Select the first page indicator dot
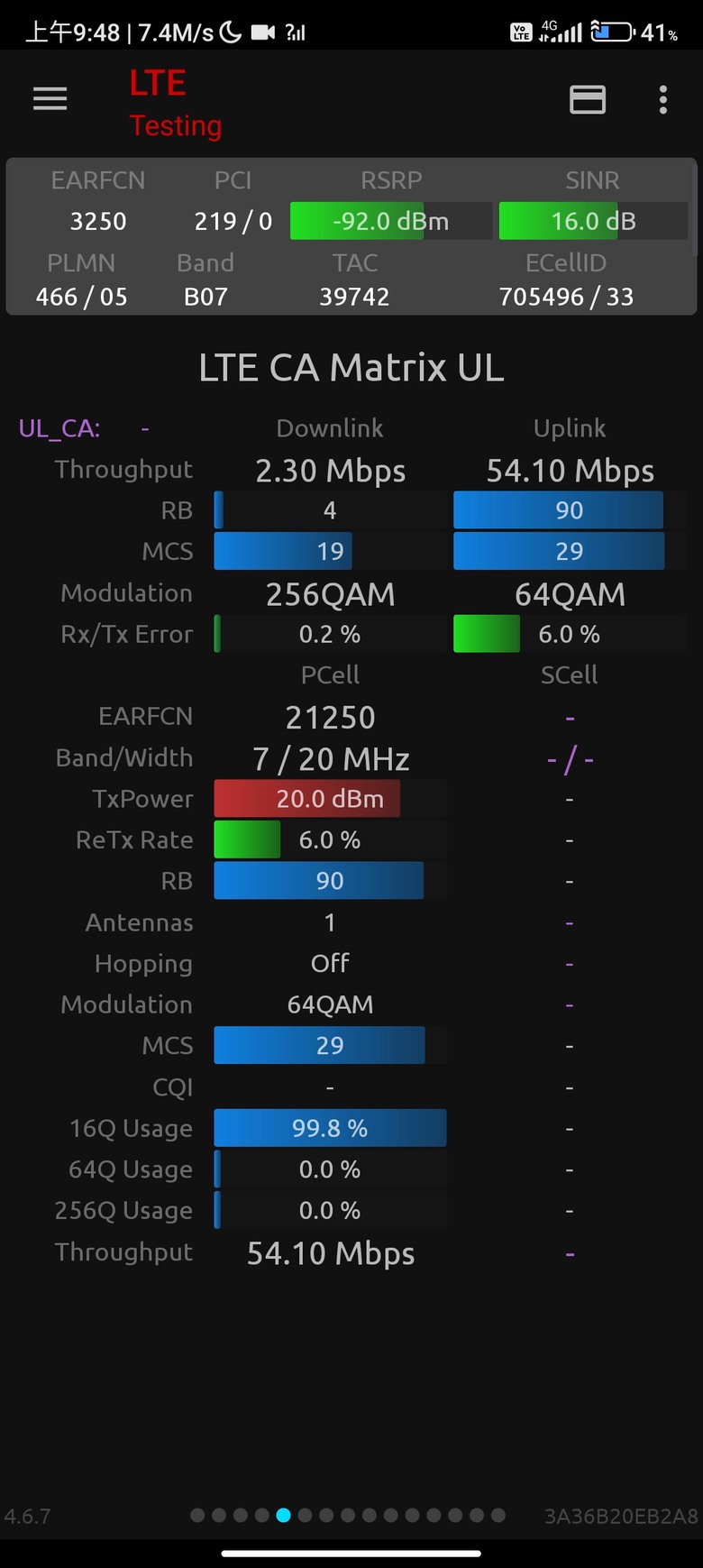 (197, 1516)
